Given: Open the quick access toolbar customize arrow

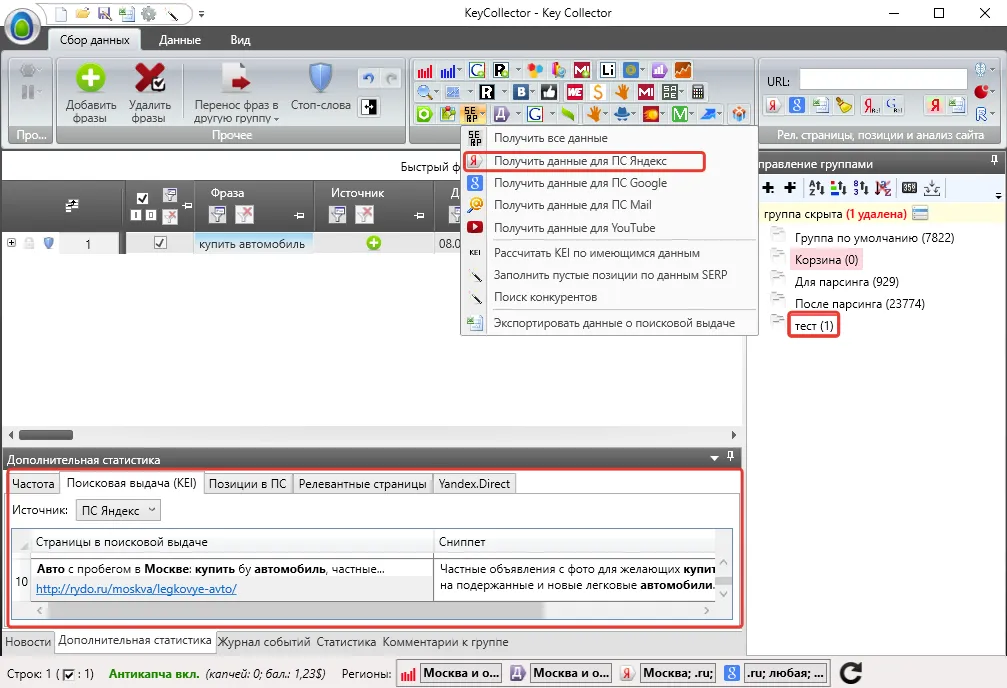Looking at the screenshot, I should click(x=201, y=13).
